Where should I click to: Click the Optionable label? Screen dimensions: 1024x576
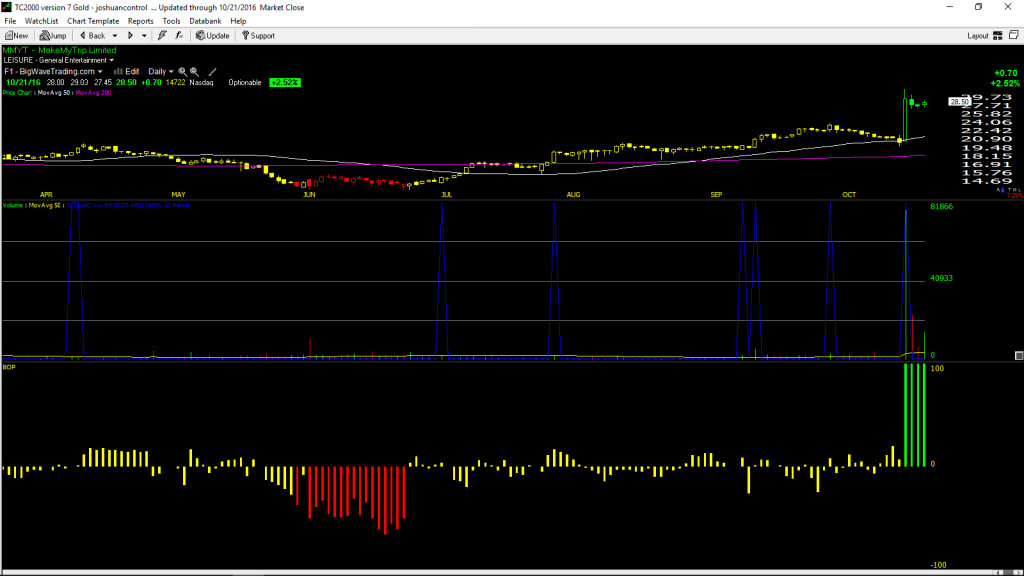coord(245,83)
